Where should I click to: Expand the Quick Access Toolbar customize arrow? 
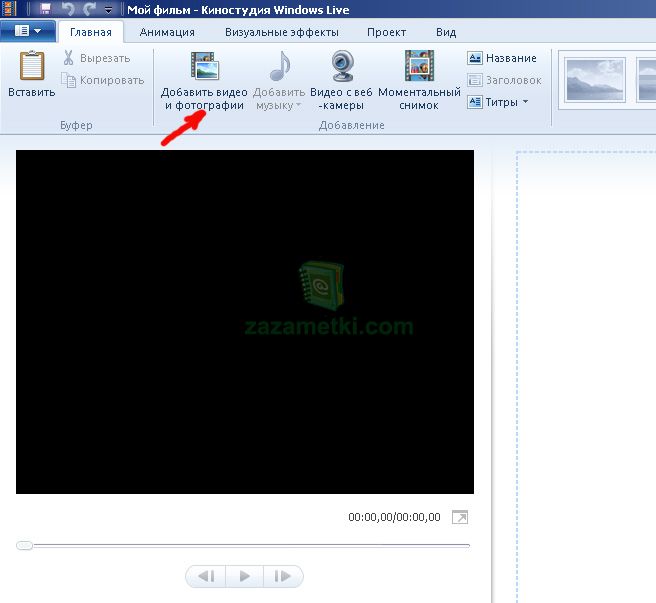[x=109, y=10]
